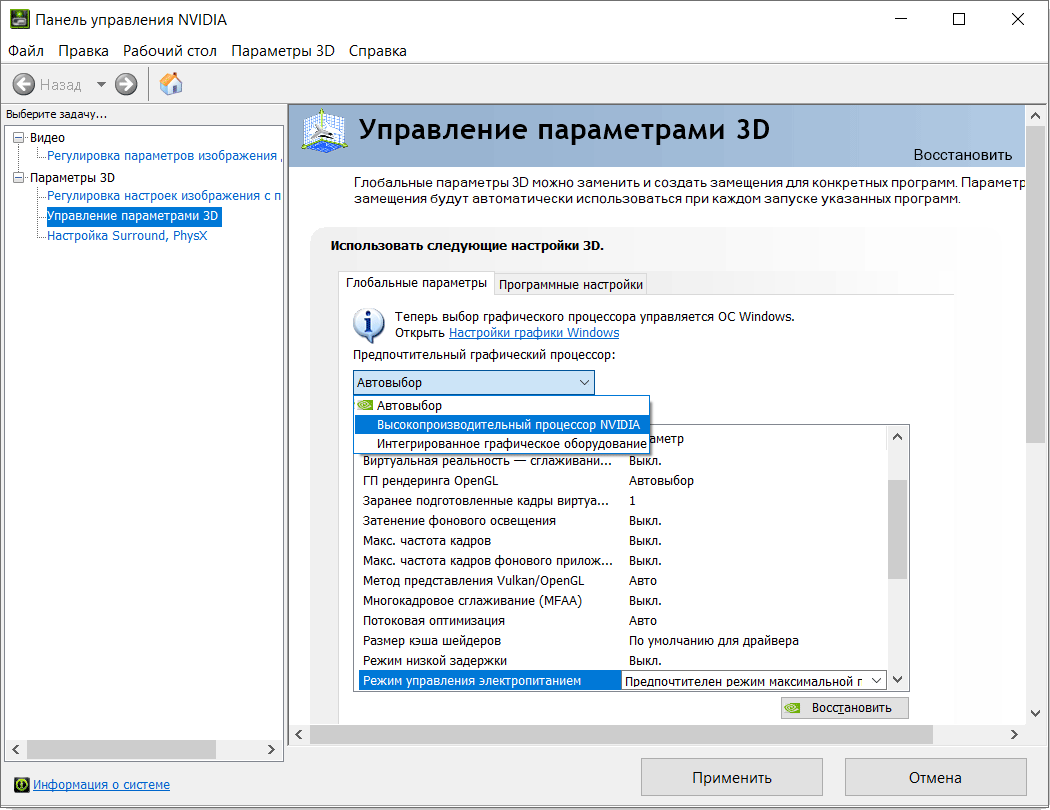Select Регулировка настроек изображения с просмотром
The height and width of the screenshot is (810, 1050).
[164, 195]
